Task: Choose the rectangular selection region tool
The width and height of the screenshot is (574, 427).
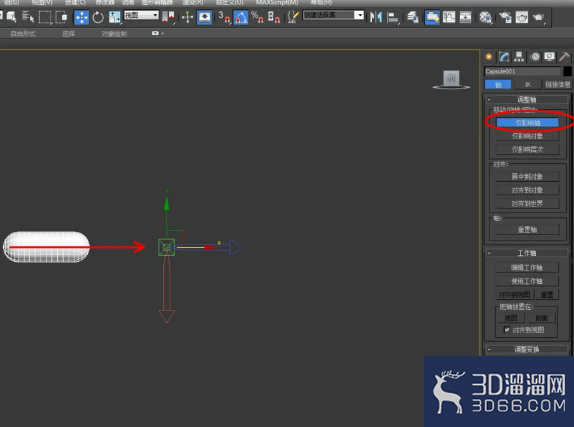Action: (45, 17)
